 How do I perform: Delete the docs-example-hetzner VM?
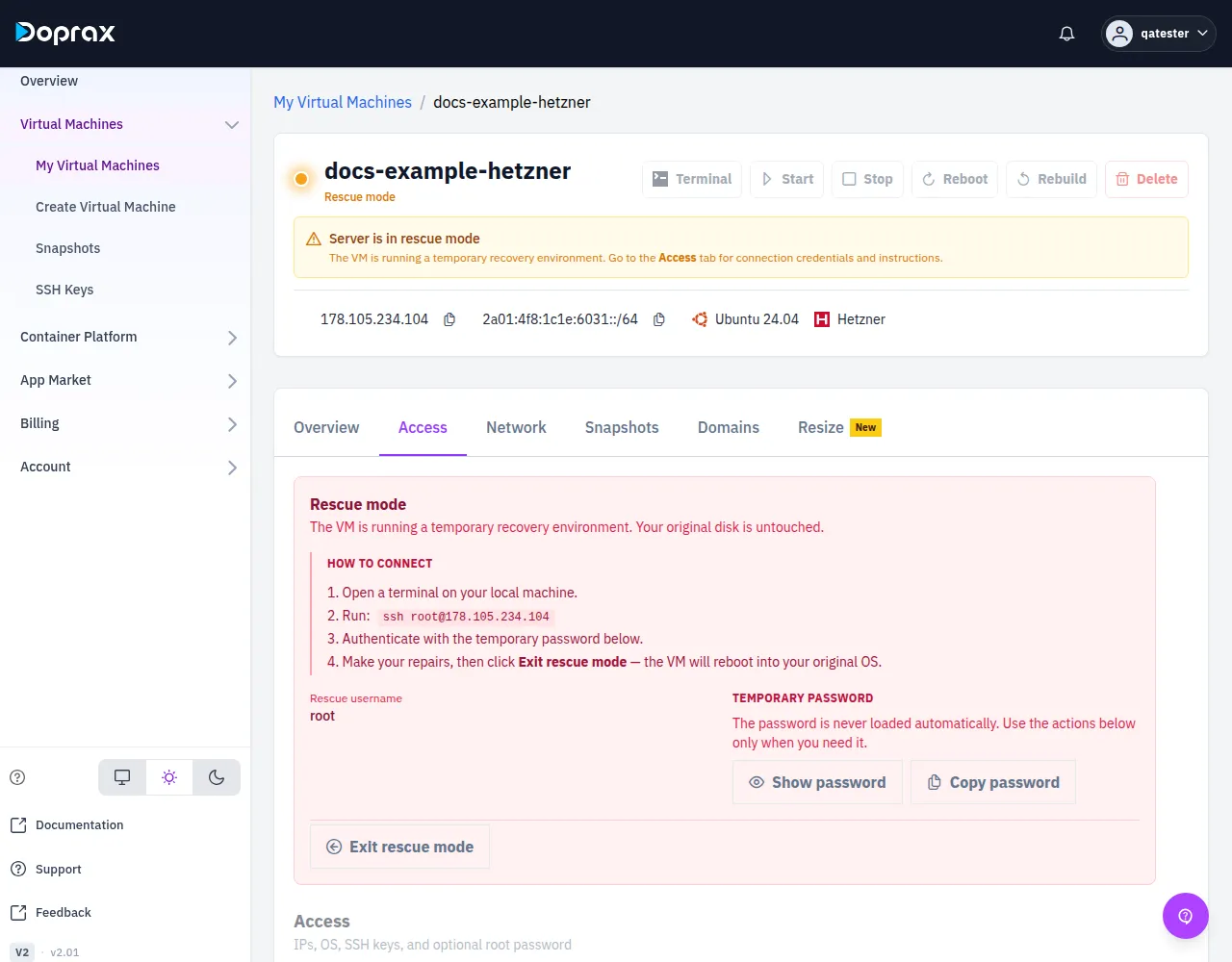[1146, 179]
